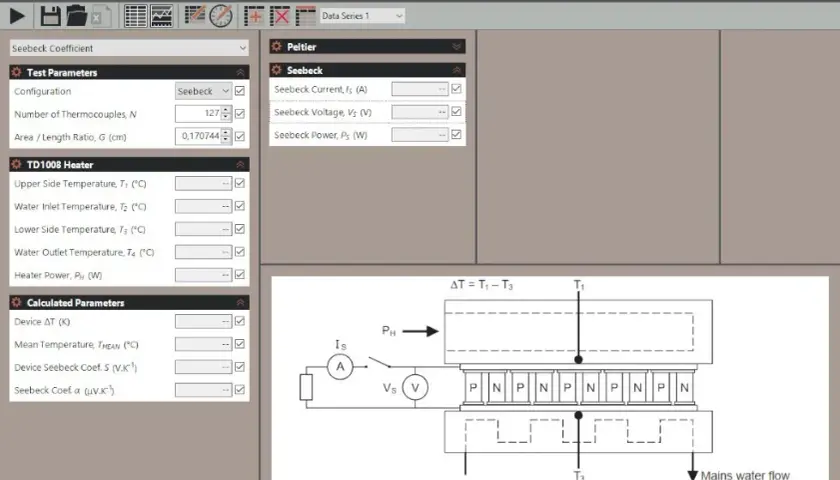The image size is (840, 480).
Task: Collapse the TD1008 Heater panel
Action: coord(240,164)
